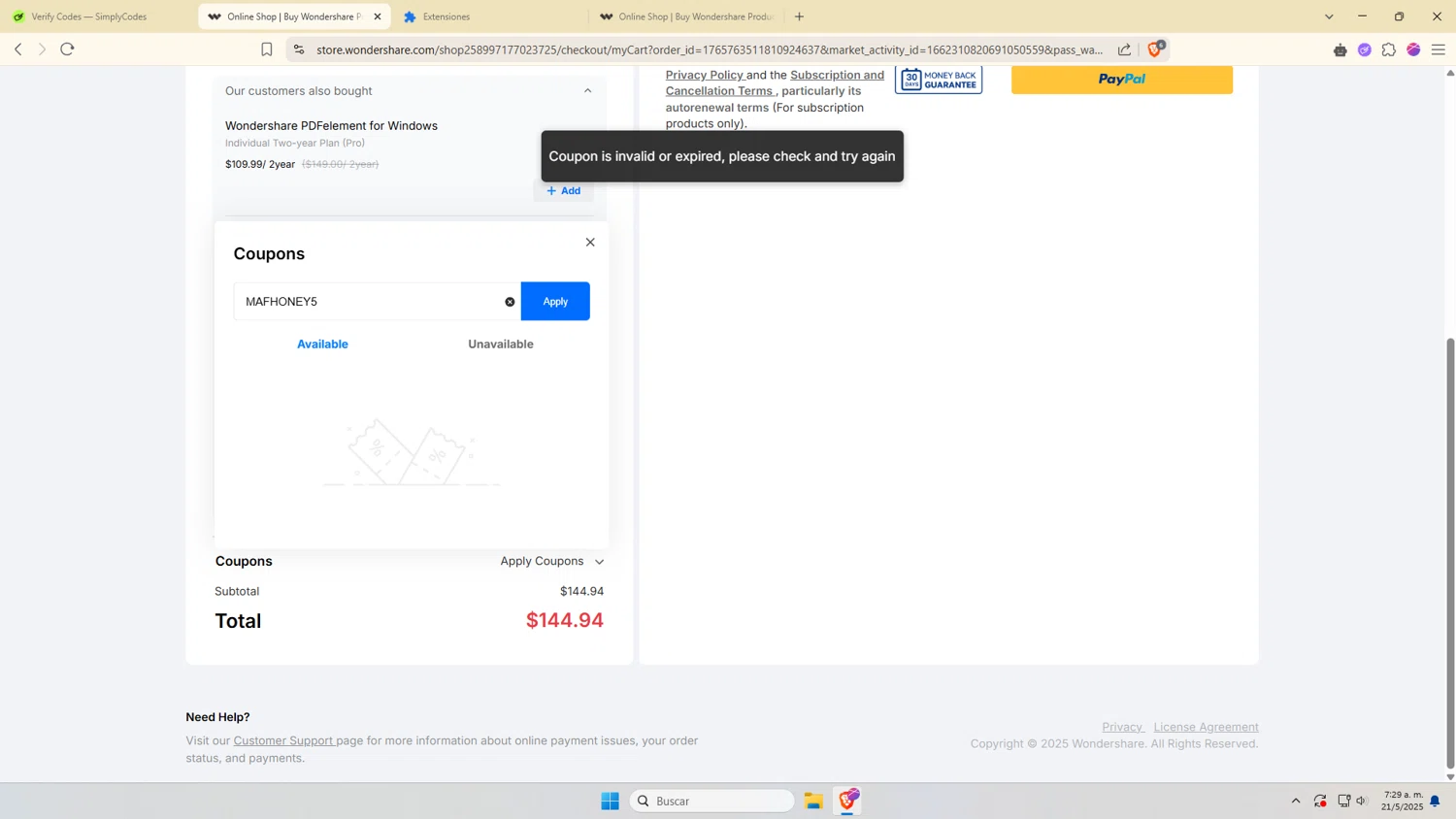Pay with PayPal button
This screenshot has width=1456, height=819.
1122,80
